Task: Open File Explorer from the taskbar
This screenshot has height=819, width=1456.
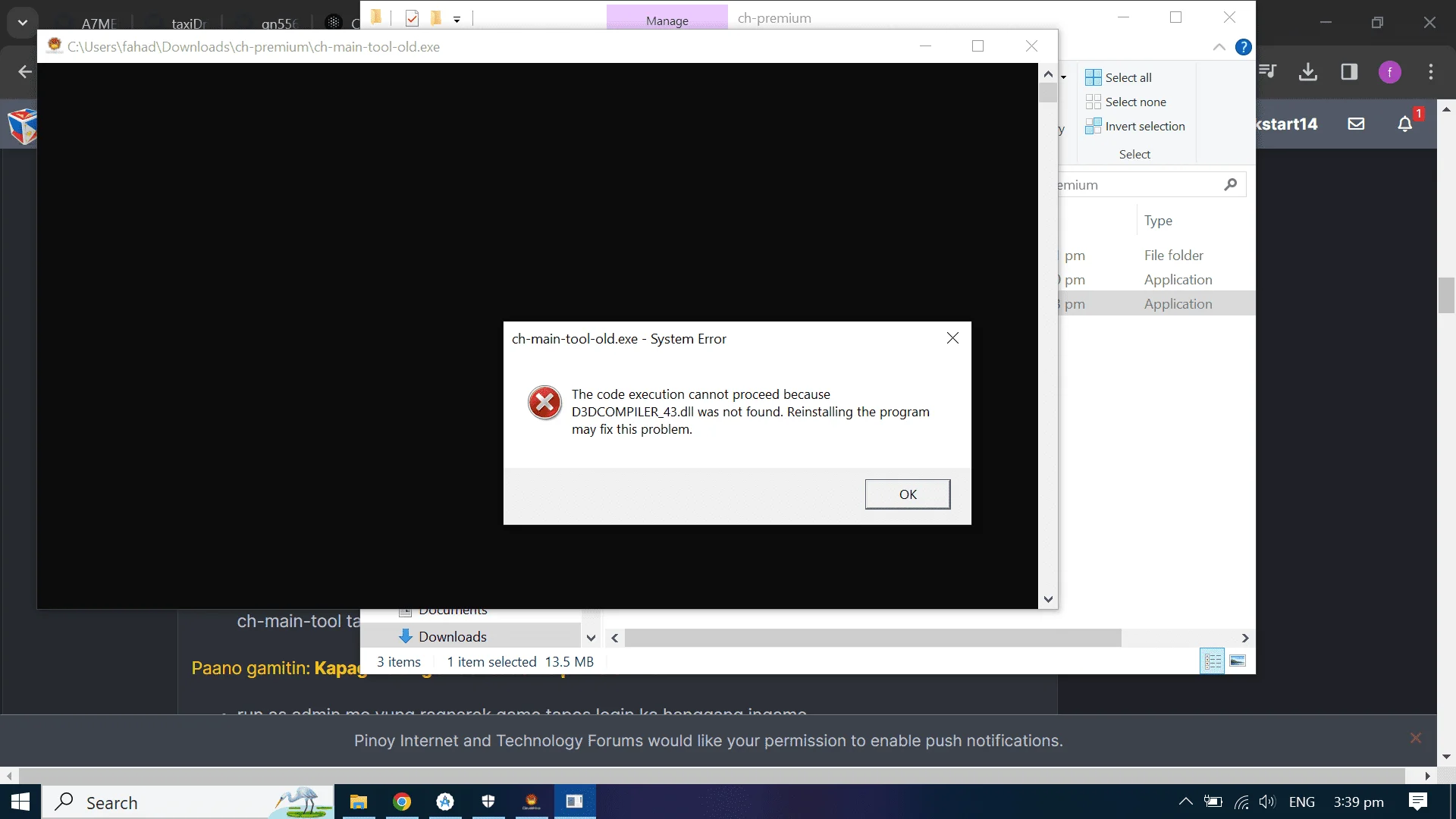Action: (358, 802)
